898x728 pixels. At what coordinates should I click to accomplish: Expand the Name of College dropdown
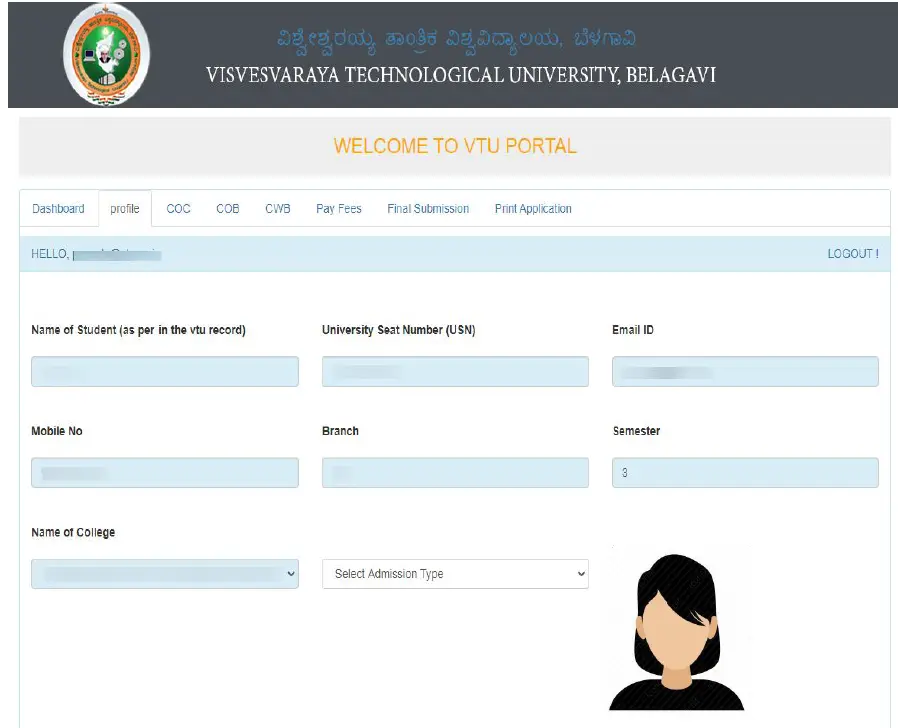(x=165, y=574)
